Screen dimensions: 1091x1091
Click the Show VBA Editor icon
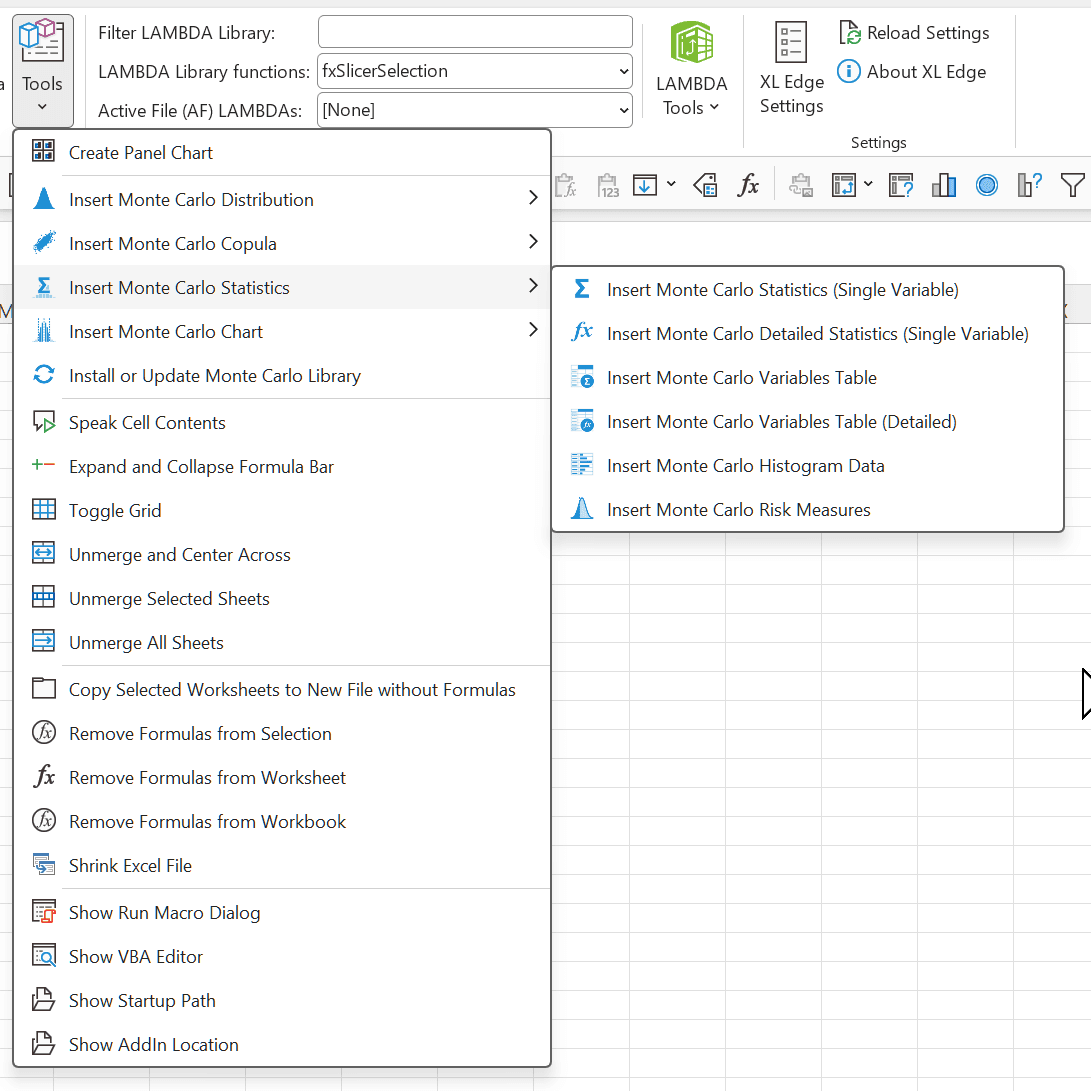coord(44,956)
